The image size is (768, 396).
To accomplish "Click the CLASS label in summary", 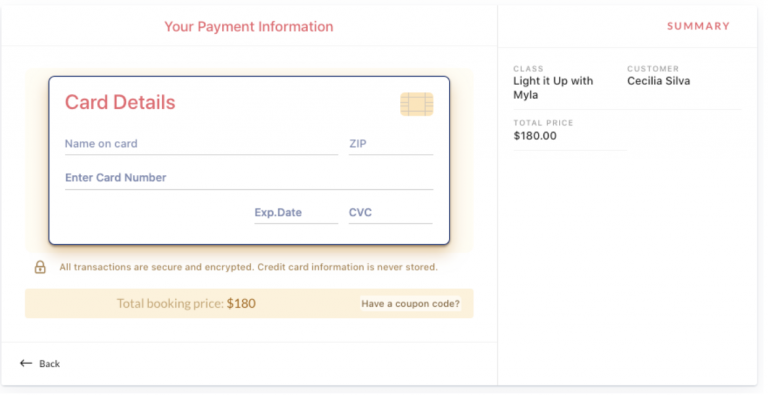I will pyautogui.click(x=528, y=69).
